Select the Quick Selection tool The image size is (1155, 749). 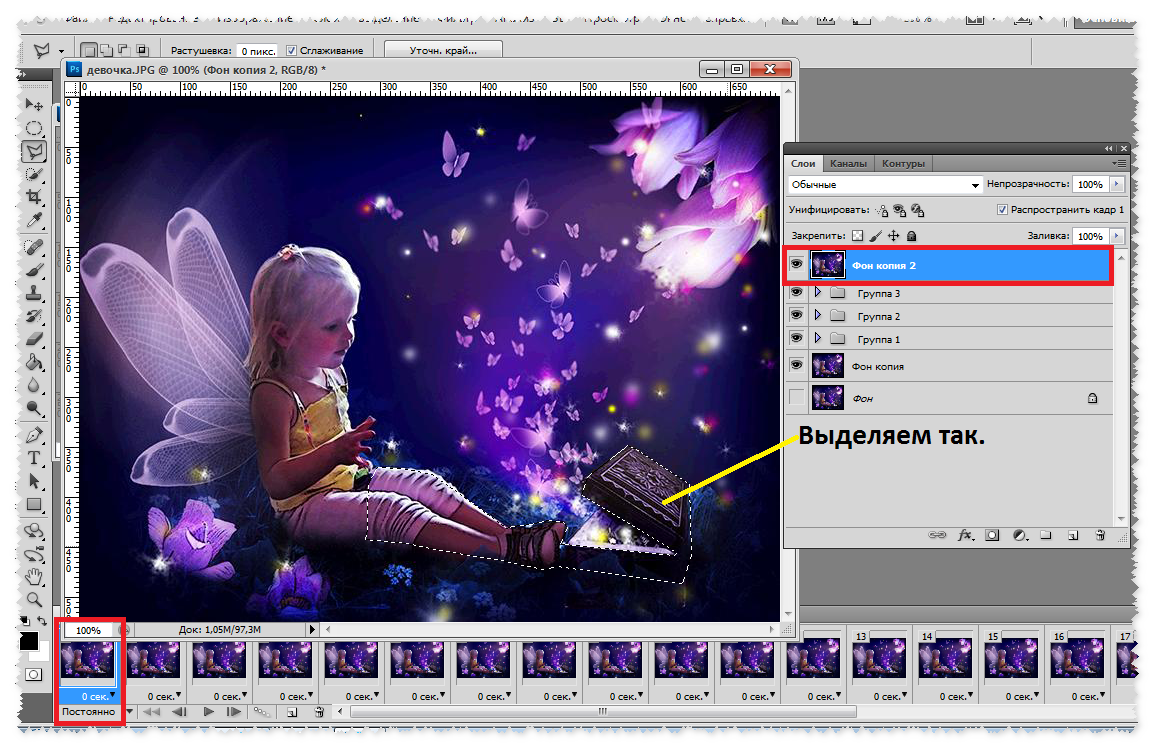click(34, 175)
